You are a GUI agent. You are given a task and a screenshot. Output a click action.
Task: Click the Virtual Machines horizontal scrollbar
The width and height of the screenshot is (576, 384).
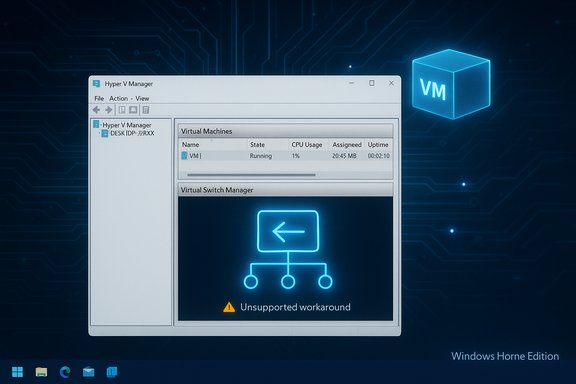point(251,175)
